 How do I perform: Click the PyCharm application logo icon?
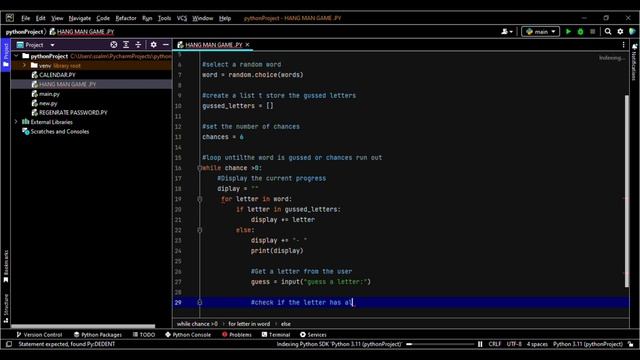click(10, 18)
